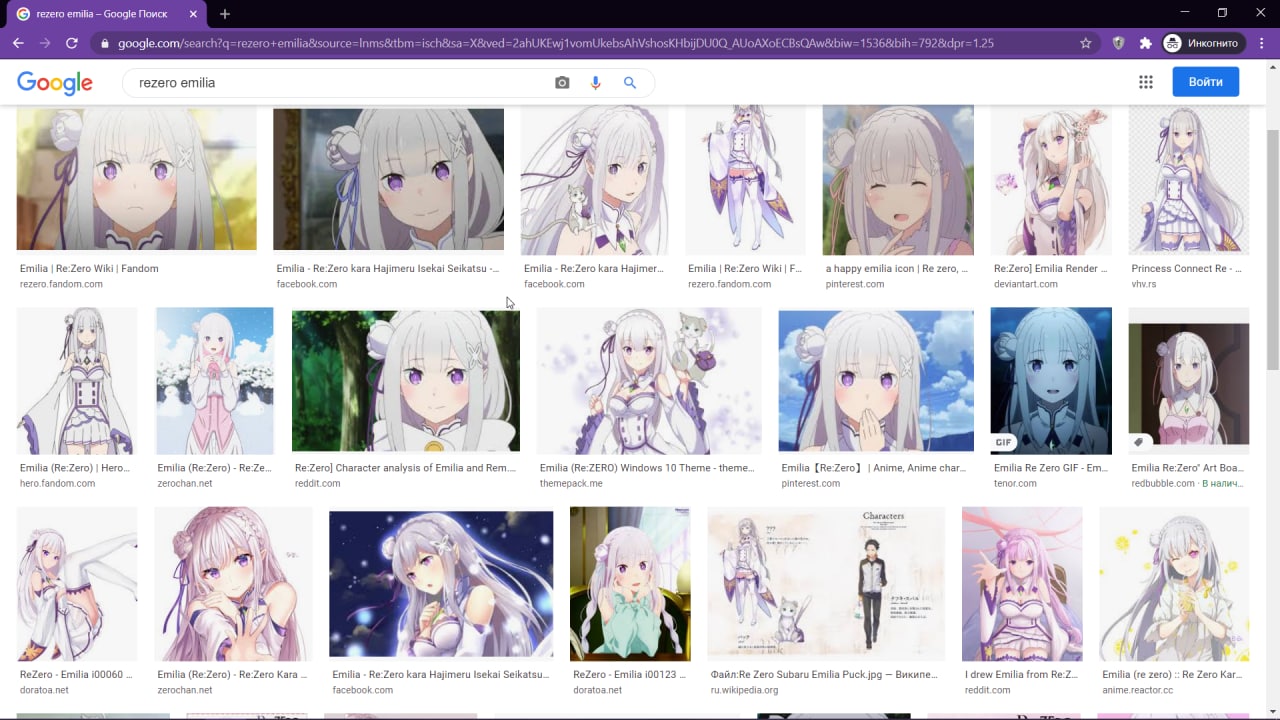Click the Войти sign-in button

click(1206, 82)
